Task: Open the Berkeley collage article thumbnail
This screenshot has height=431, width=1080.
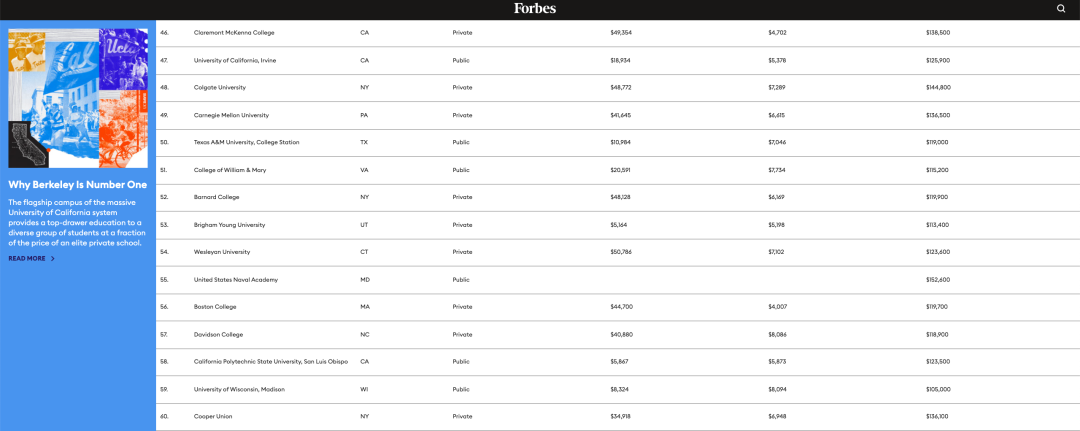Action: click(x=78, y=98)
